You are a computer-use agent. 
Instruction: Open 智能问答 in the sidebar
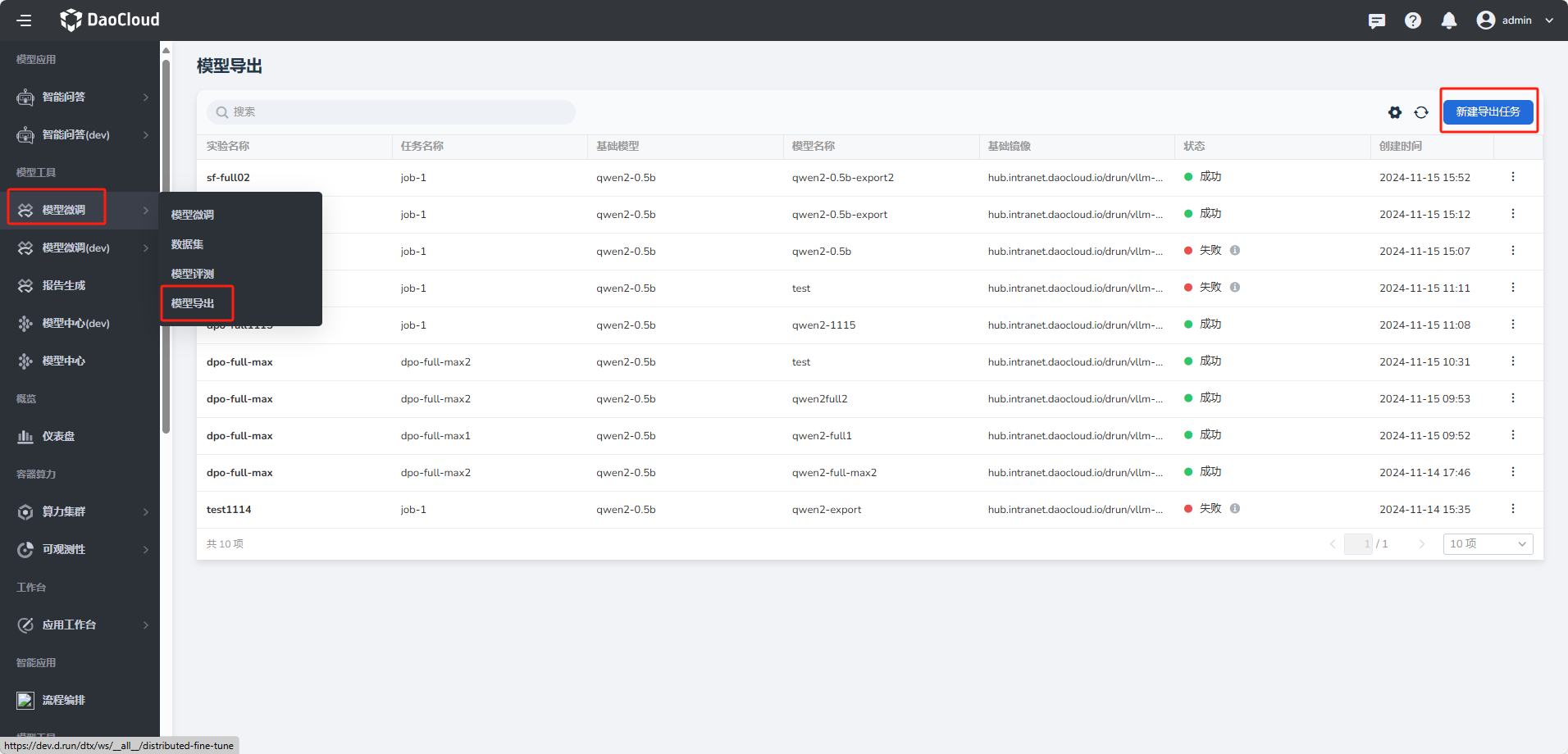(x=64, y=97)
